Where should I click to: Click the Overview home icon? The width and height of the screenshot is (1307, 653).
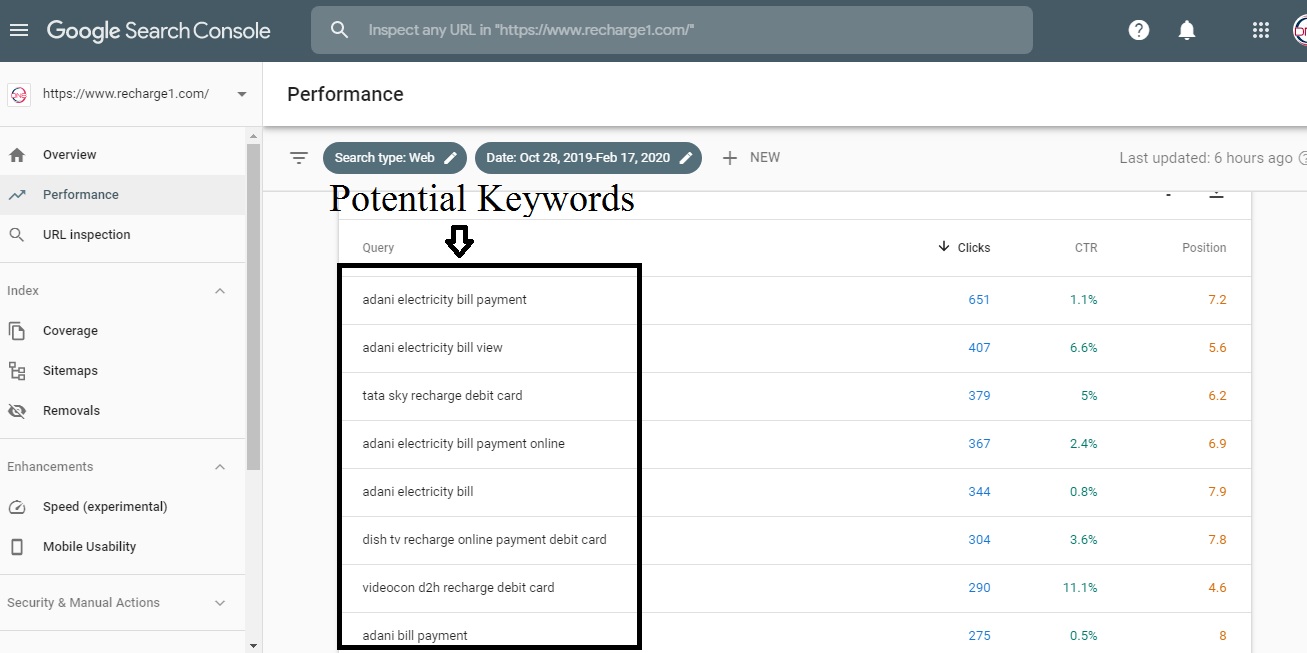pyautogui.click(x=17, y=155)
